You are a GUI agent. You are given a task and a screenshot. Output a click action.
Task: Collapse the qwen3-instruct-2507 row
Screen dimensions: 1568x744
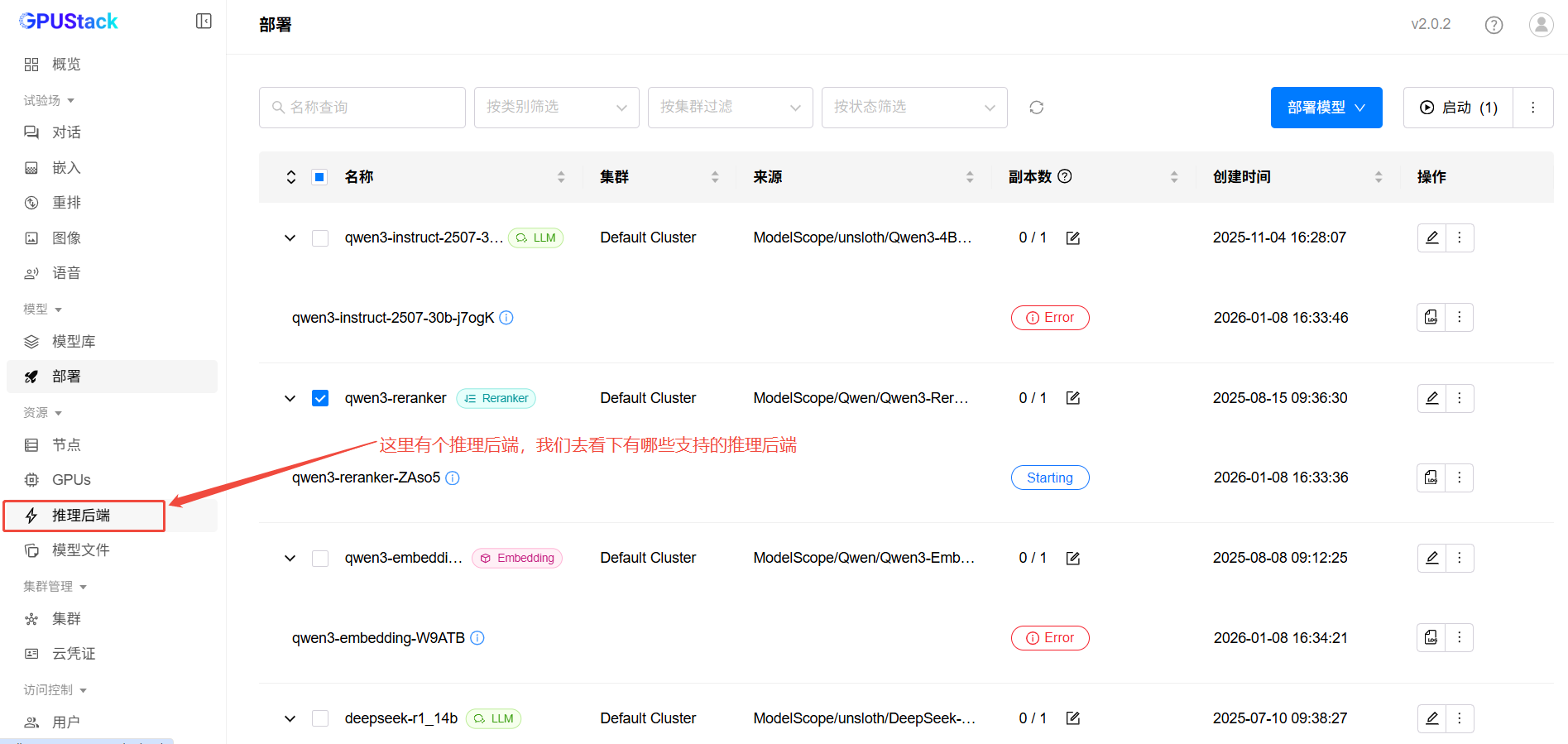point(290,238)
